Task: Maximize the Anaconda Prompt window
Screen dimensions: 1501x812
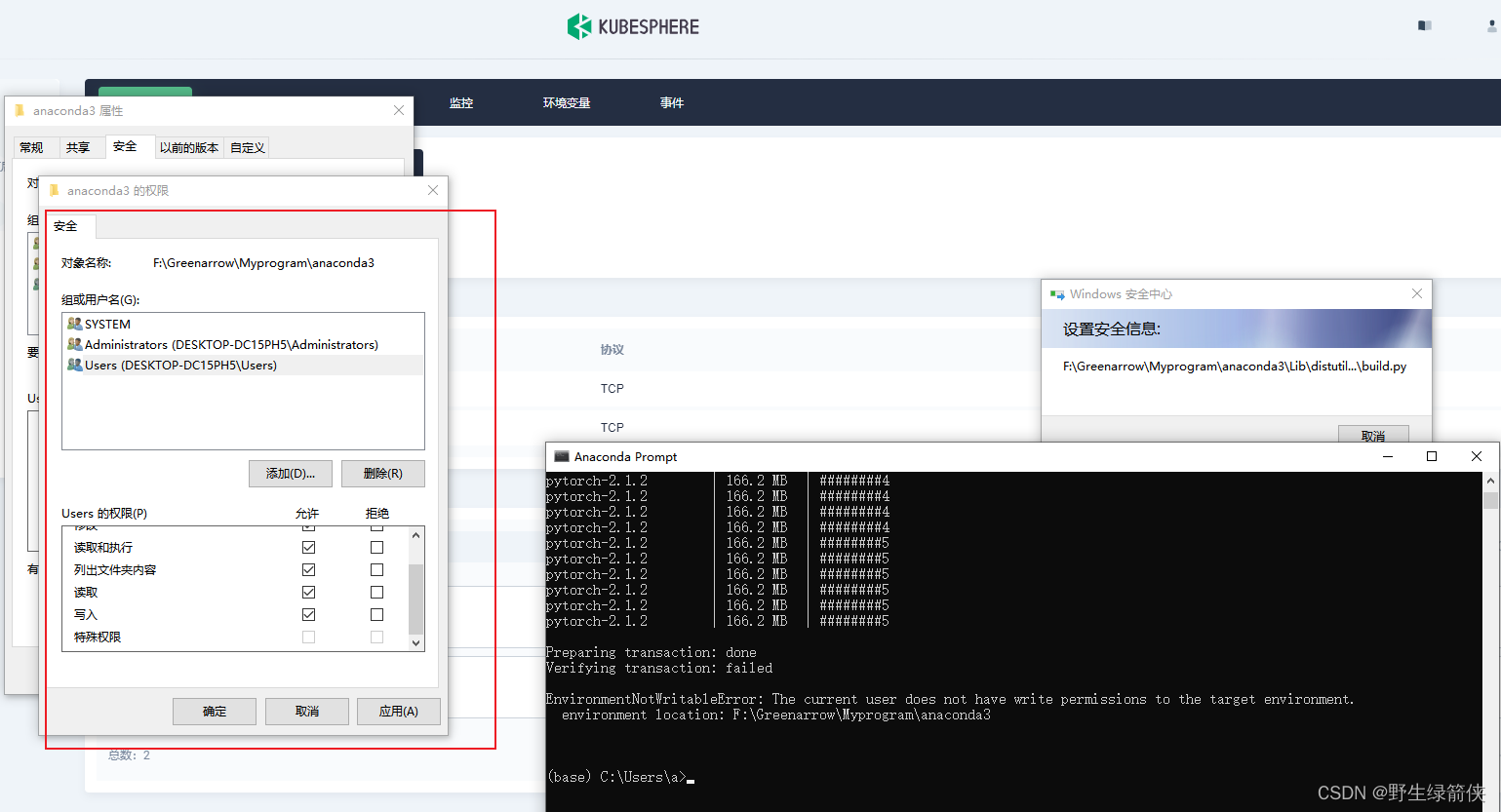Action: tap(1432, 456)
